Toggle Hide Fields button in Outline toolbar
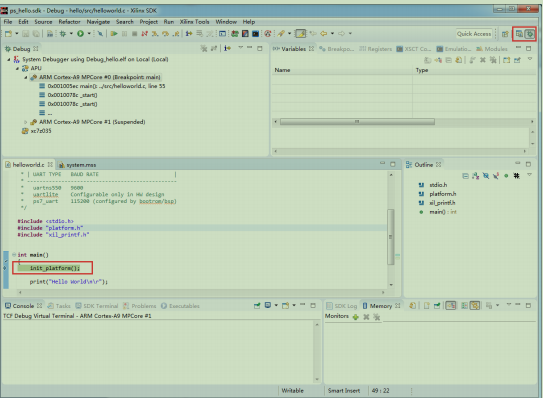Screen dimensions: 543x398 click(486, 176)
